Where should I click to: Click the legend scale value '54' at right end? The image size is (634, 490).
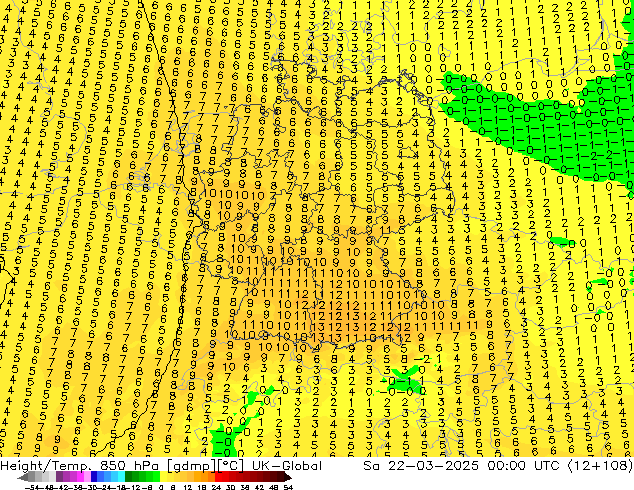click(x=288, y=488)
